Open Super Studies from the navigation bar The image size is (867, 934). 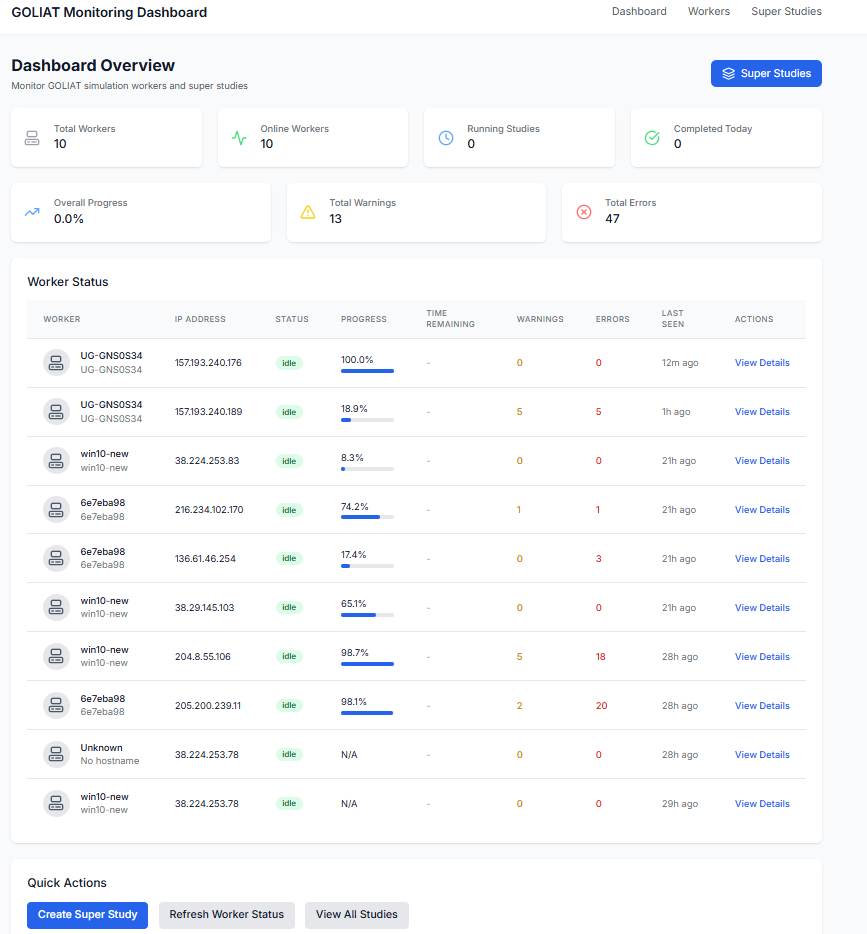coord(786,11)
